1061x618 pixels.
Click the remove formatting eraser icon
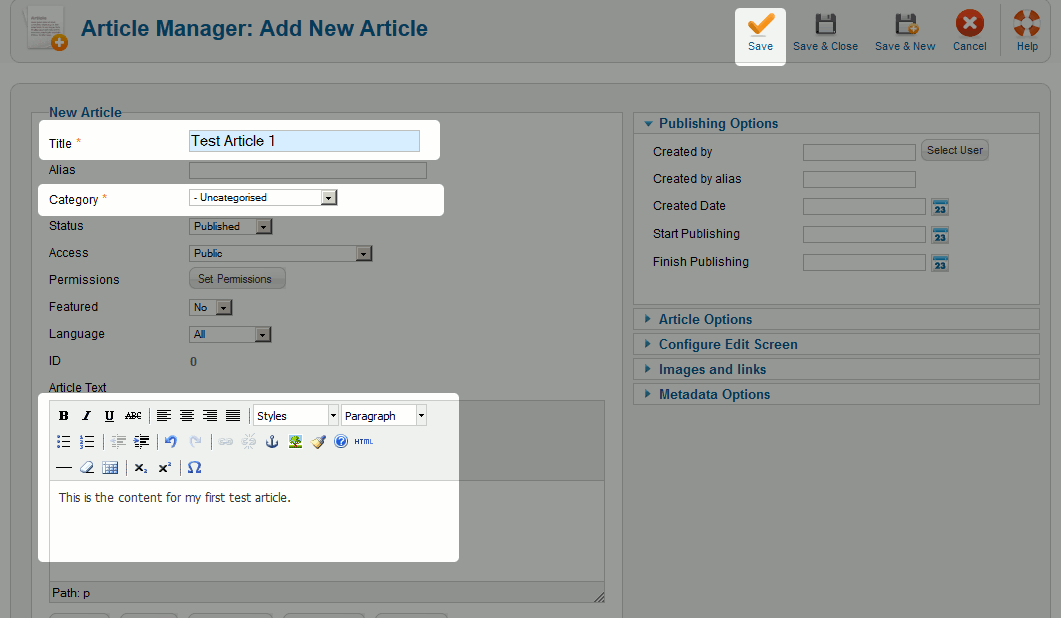(x=87, y=468)
